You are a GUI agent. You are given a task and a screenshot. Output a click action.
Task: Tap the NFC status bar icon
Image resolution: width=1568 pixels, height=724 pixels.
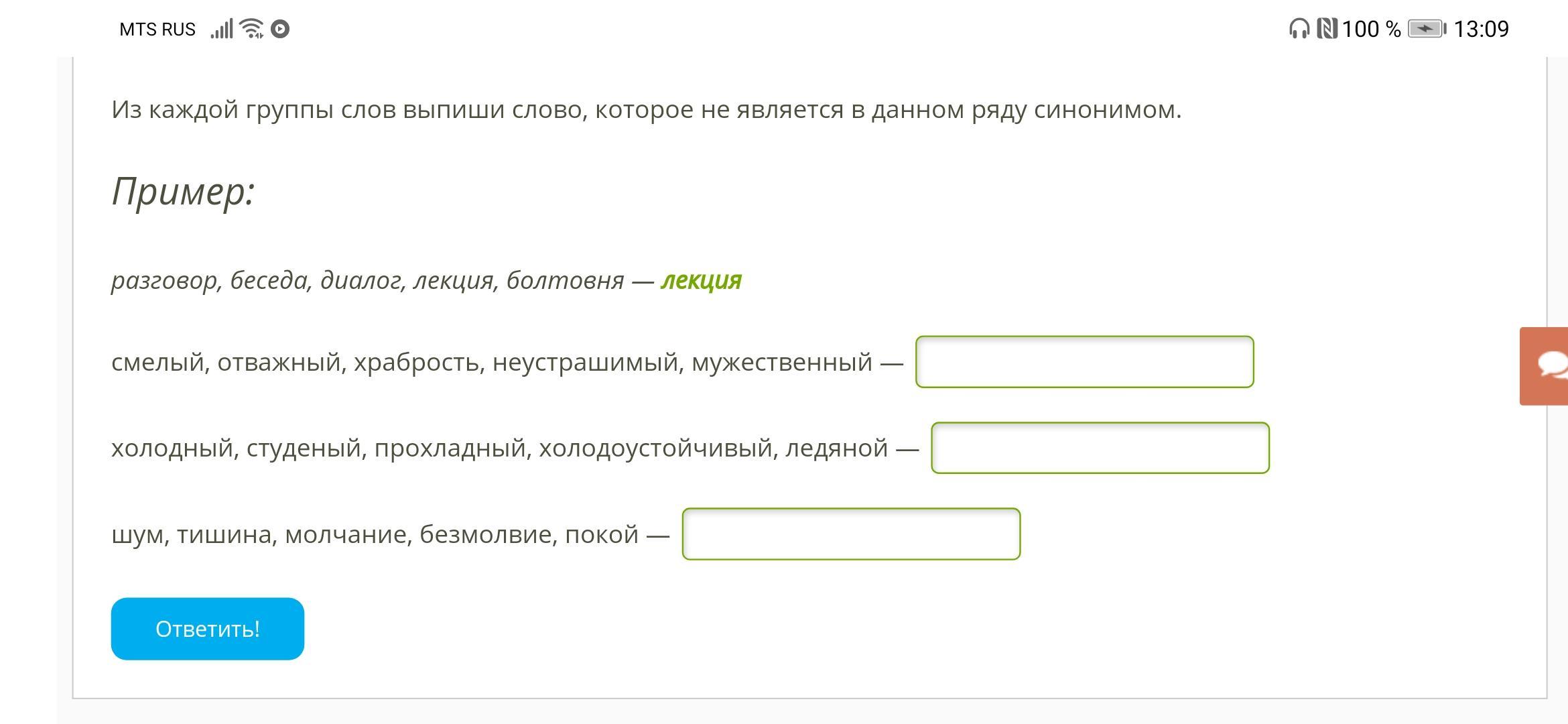click(x=1327, y=29)
